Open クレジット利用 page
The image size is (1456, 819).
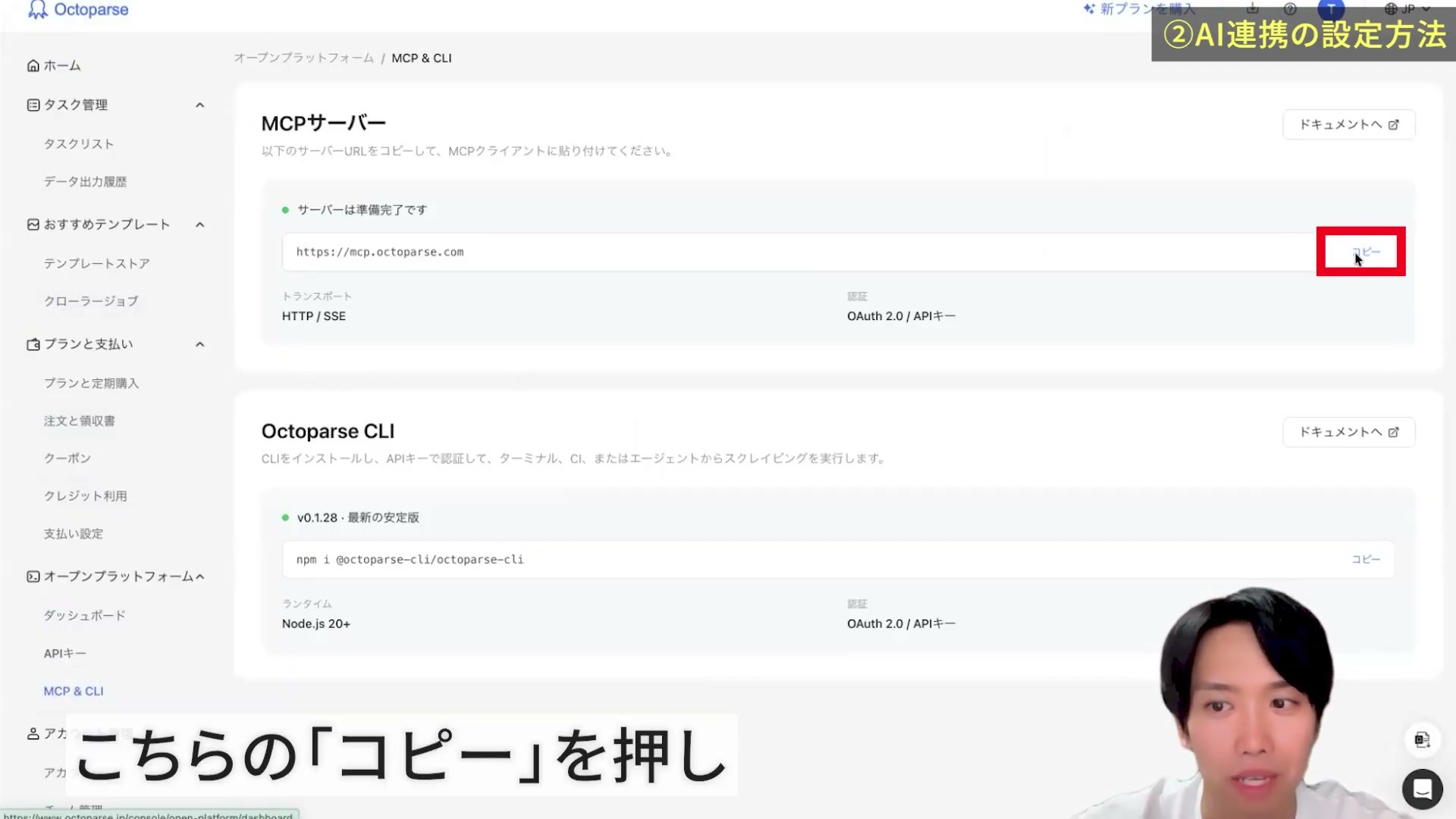[85, 497]
